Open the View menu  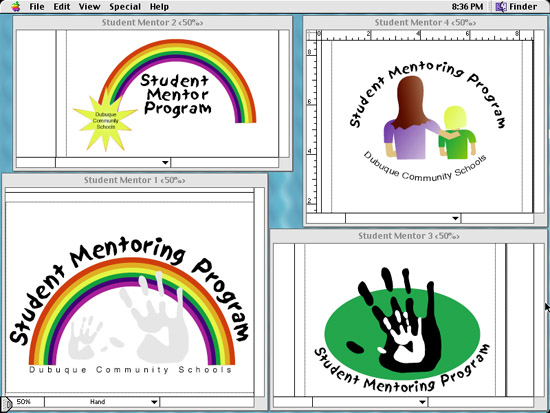[89, 7]
